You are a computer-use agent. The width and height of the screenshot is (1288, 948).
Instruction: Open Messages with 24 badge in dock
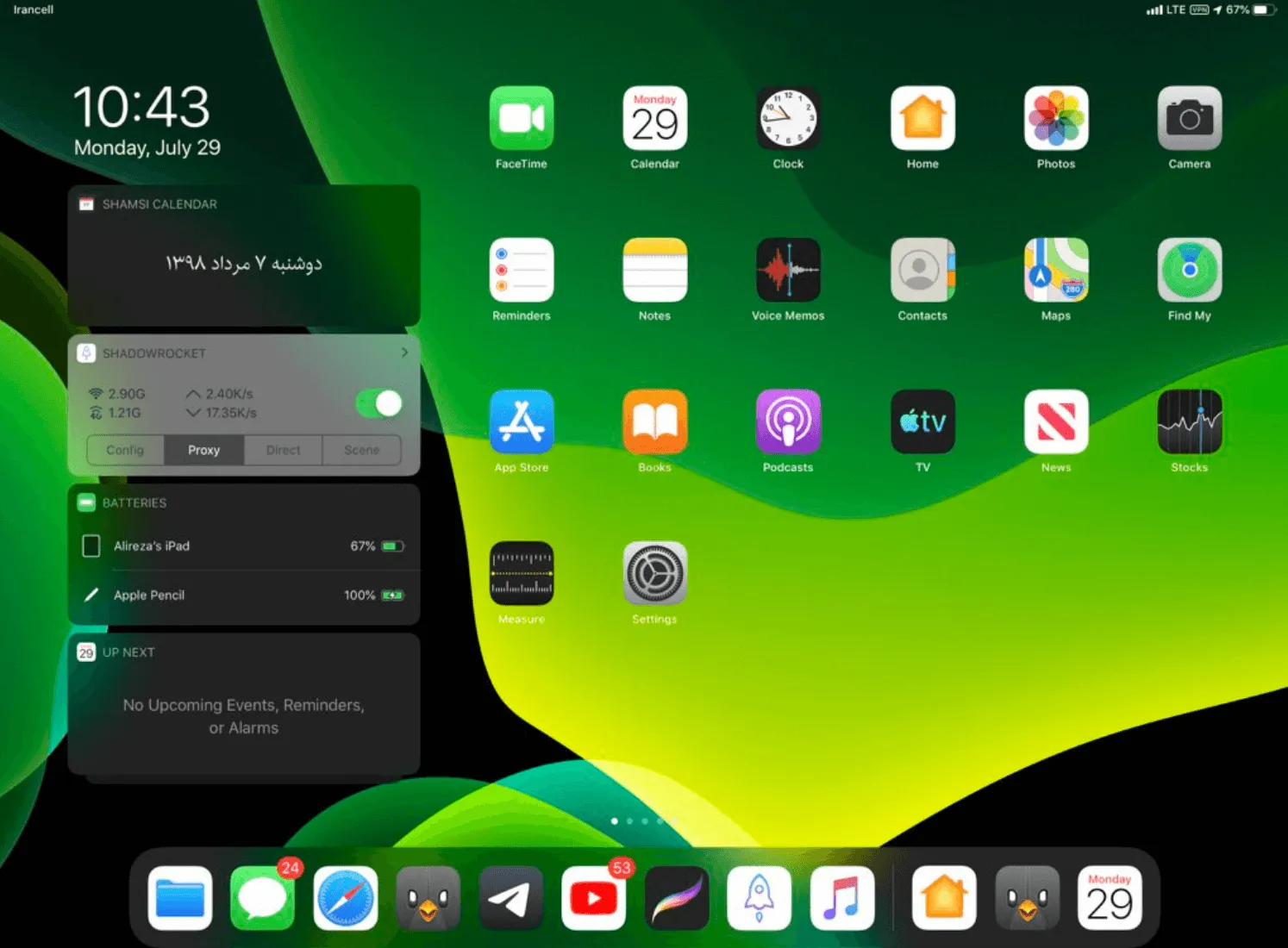[263, 898]
